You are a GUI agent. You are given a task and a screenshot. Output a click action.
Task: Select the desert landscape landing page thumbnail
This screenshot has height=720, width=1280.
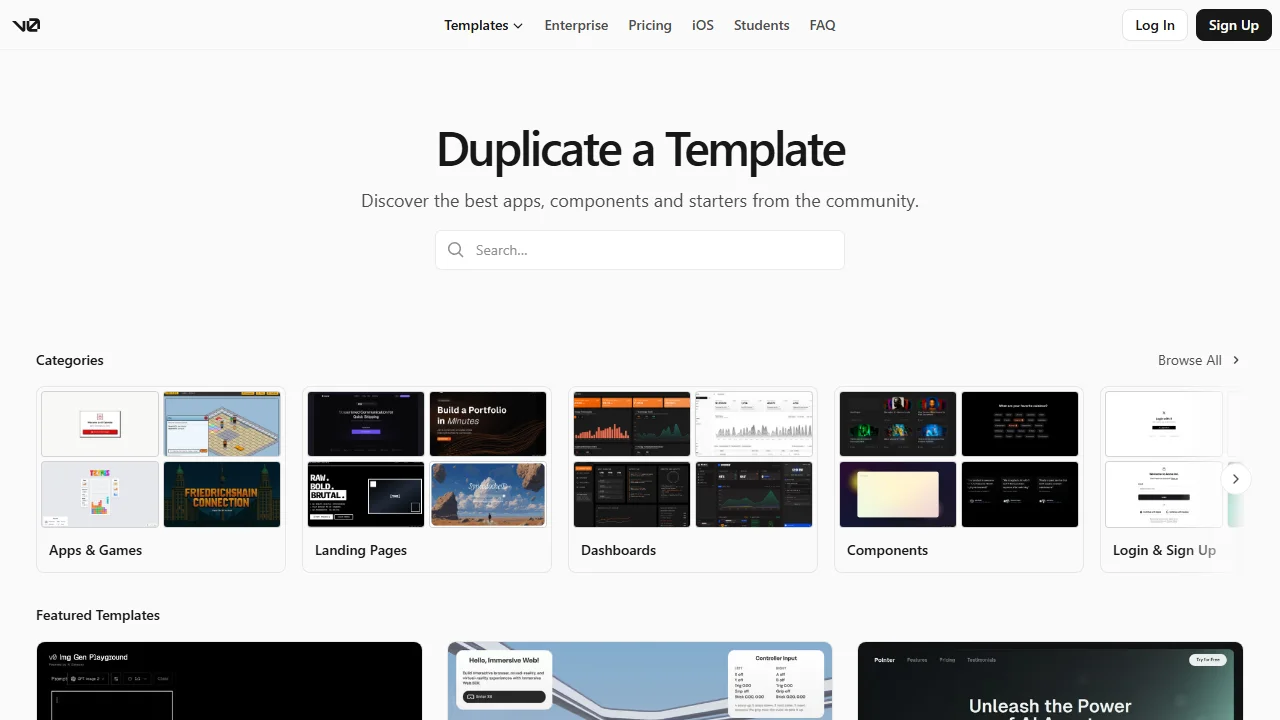(488, 494)
